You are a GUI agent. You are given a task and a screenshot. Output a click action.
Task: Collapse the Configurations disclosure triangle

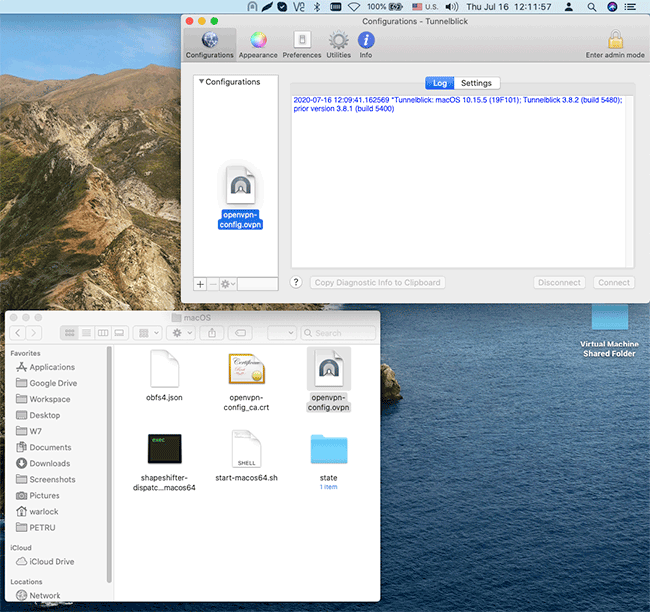(201, 81)
